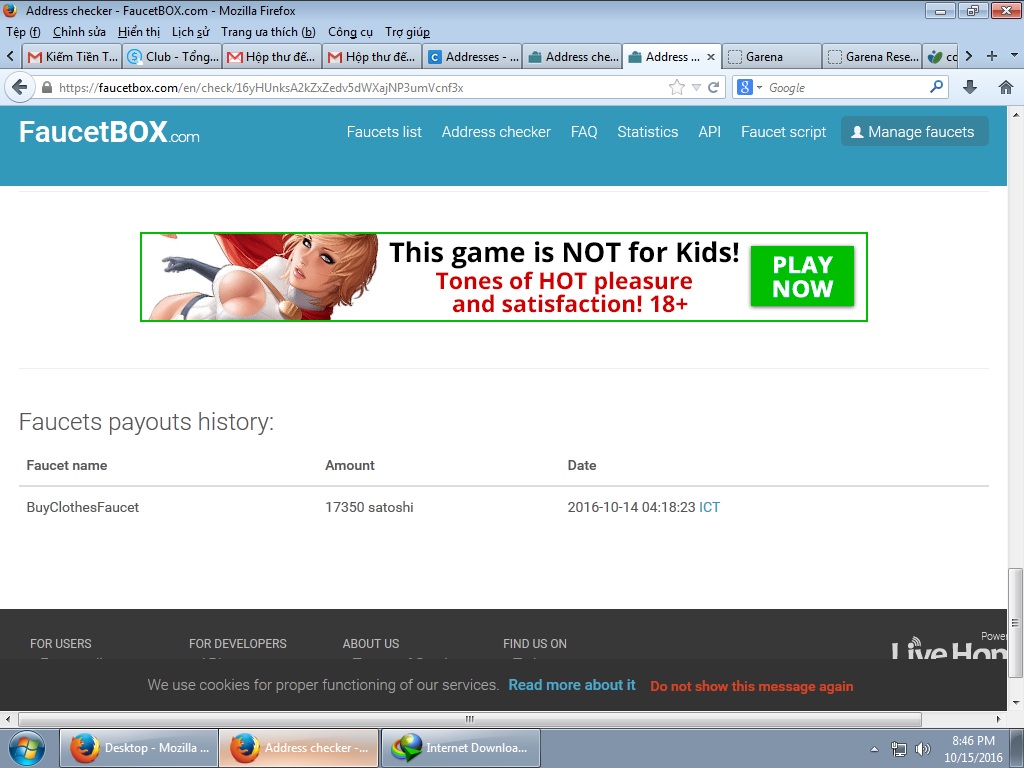Click the address bar URL field
The height and width of the screenshot is (768, 1024).
coord(359,88)
